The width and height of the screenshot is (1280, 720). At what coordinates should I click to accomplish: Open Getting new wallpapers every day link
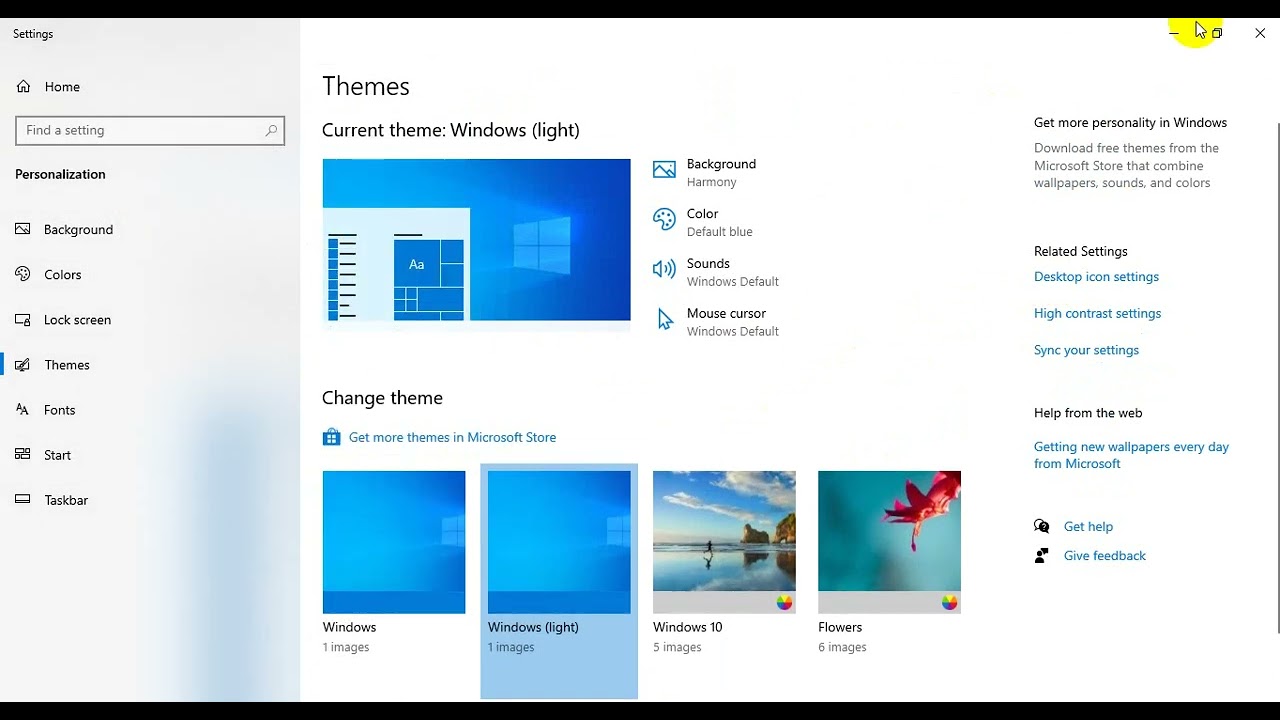click(x=1131, y=455)
